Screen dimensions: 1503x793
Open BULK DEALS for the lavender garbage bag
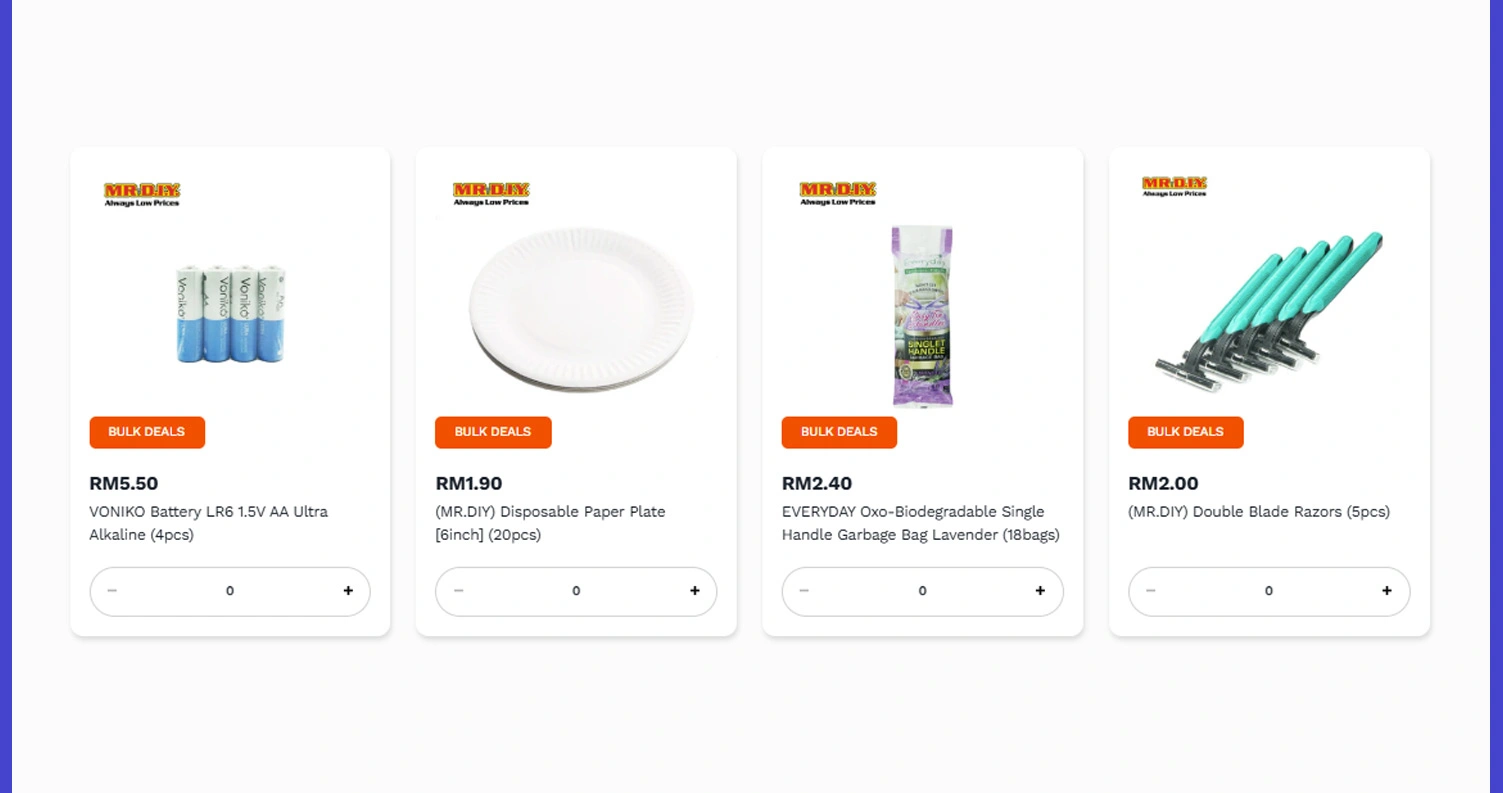(839, 432)
